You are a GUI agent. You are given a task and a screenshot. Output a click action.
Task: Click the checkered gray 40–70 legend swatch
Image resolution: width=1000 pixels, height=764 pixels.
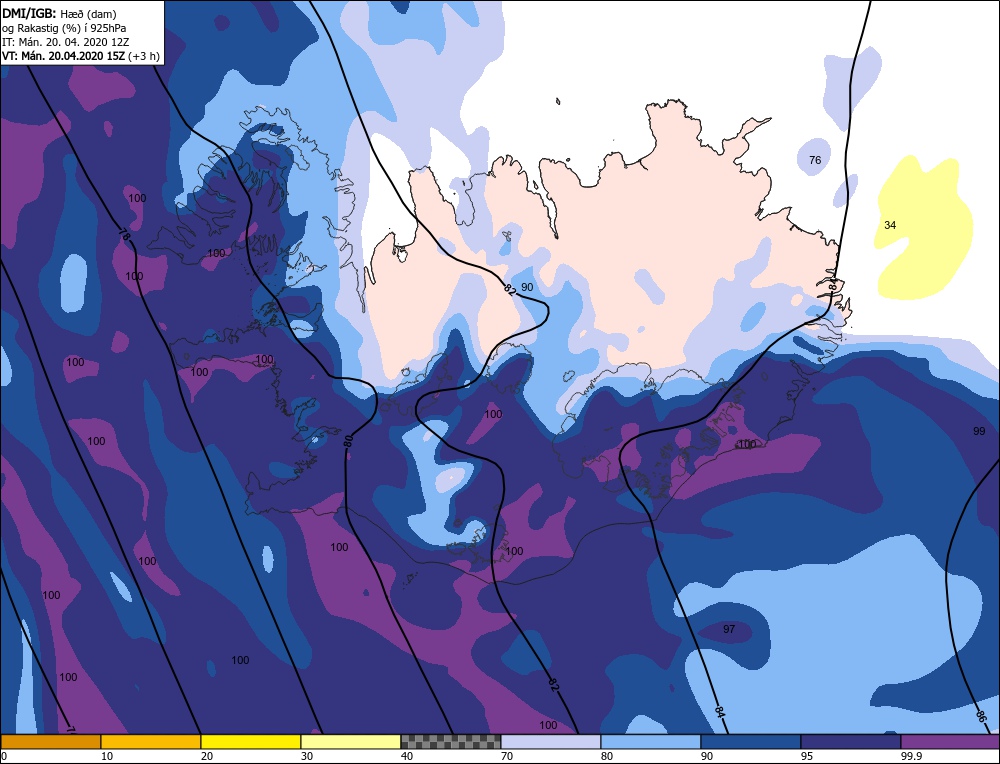450,742
